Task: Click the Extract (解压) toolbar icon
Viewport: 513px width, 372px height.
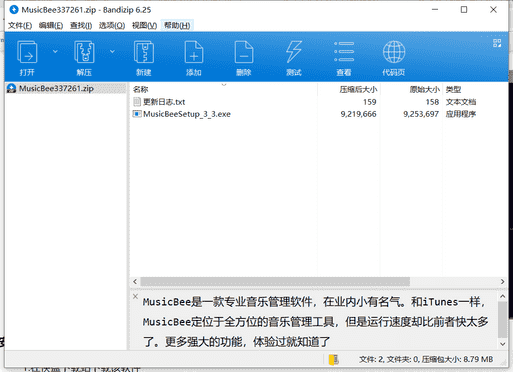Action: (84, 52)
